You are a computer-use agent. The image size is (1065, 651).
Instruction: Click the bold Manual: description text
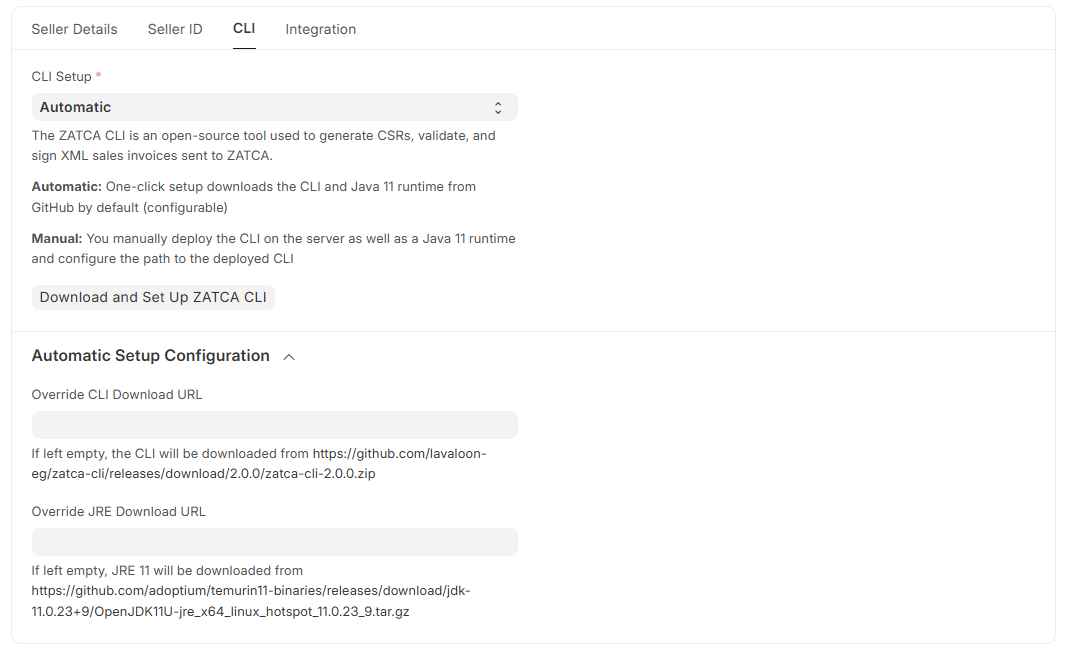(x=57, y=238)
